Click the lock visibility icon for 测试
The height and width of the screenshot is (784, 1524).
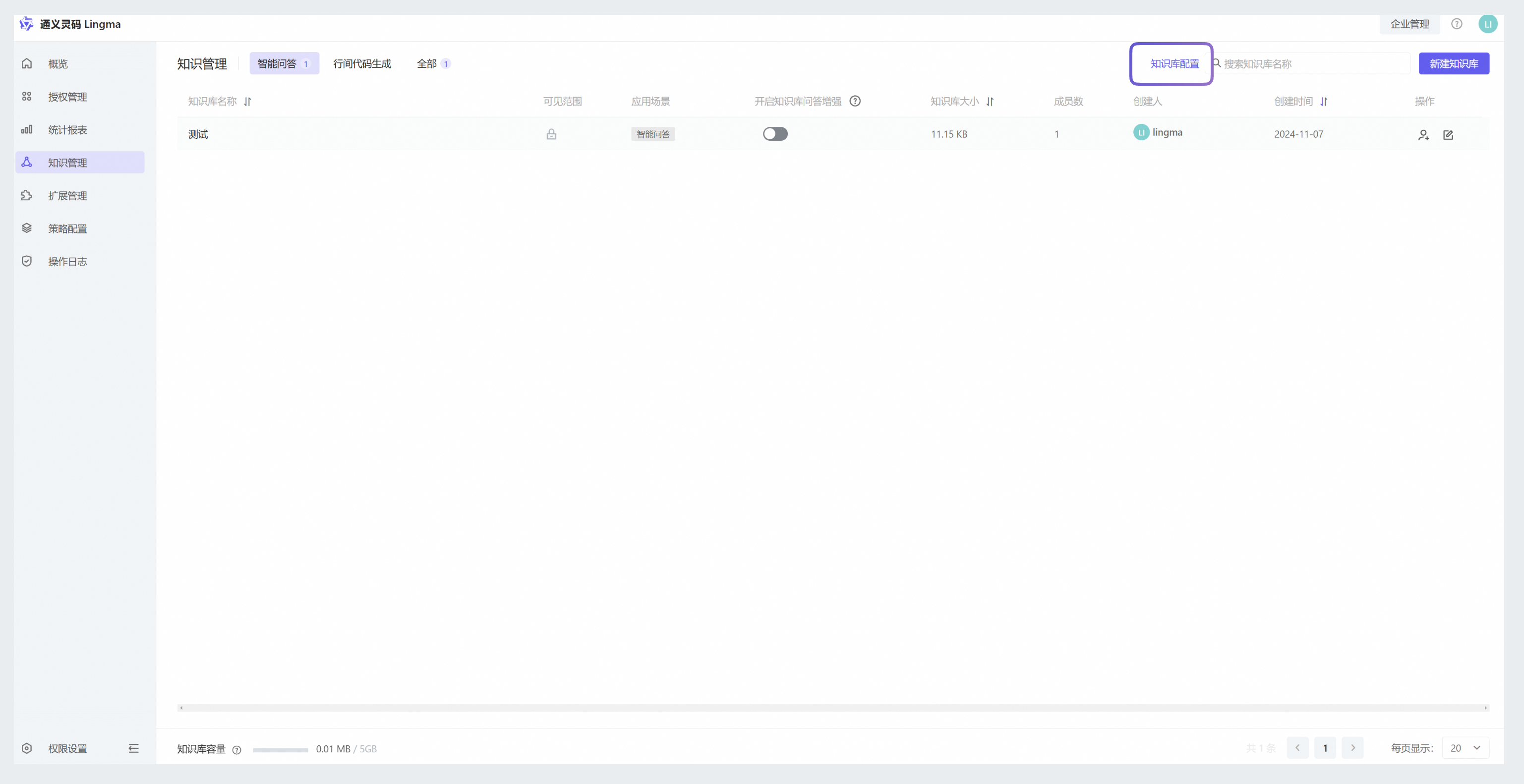[551, 134]
